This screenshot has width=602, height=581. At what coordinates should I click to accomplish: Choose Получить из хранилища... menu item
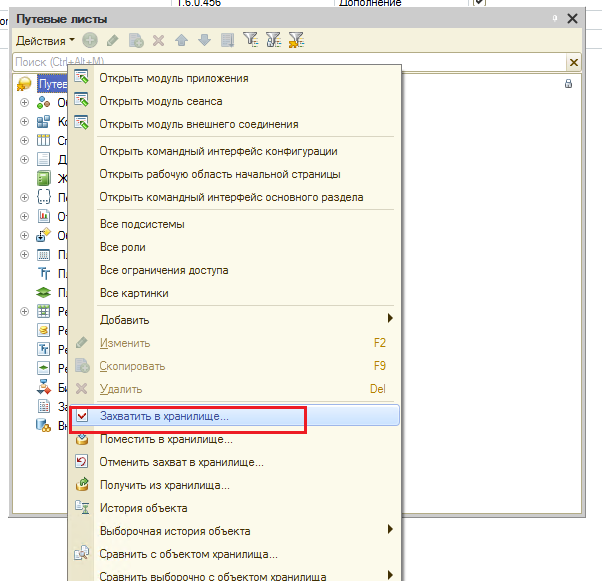click(x=235, y=485)
